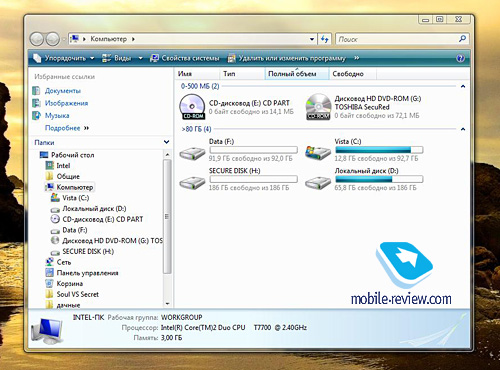Select SECURE DISK (H:) in folder tree
The width and height of the screenshot is (500, 370).
(x=88, y=251)
